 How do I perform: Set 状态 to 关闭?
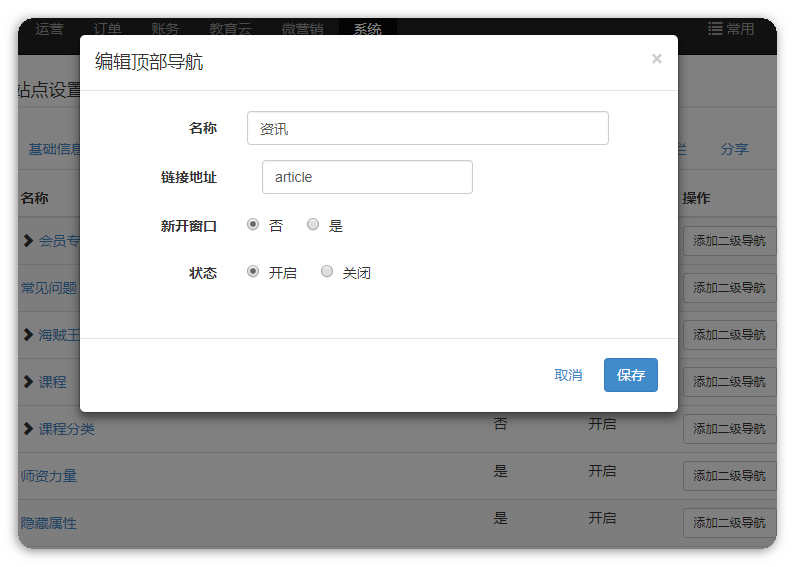[327, 271]
